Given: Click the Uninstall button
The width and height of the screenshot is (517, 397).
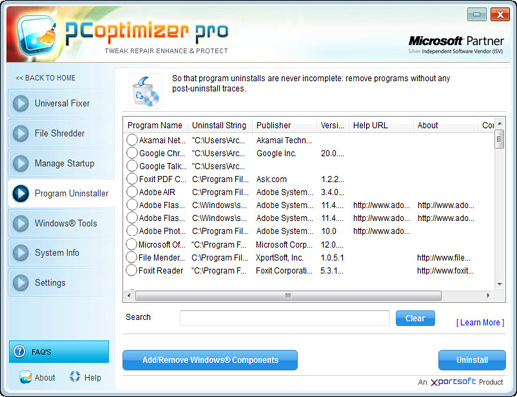Looking at the screenshot, I should coord(472,360).
